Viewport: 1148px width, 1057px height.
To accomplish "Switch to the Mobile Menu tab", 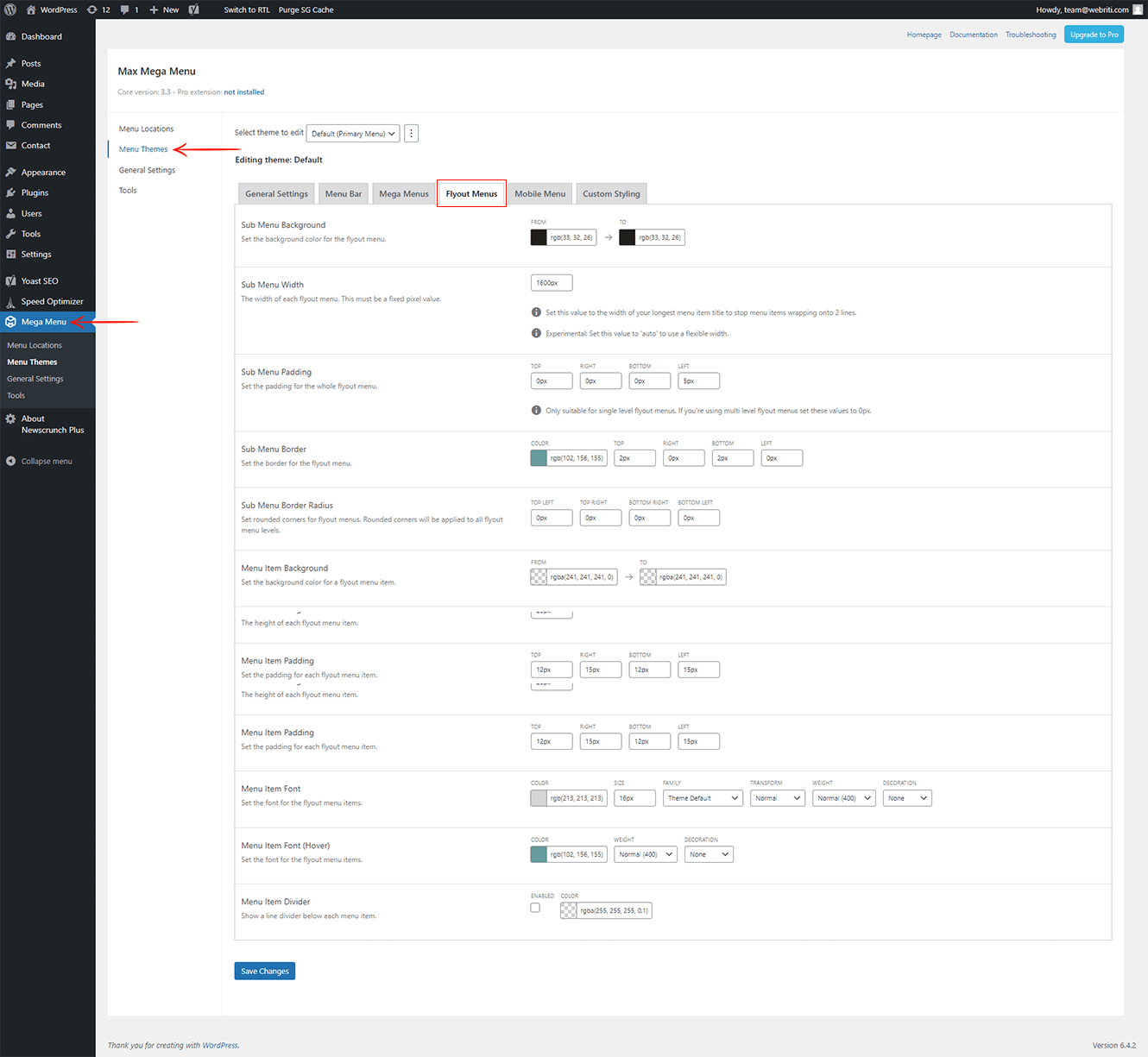I will pyautogui.click(x=540, y=193).
